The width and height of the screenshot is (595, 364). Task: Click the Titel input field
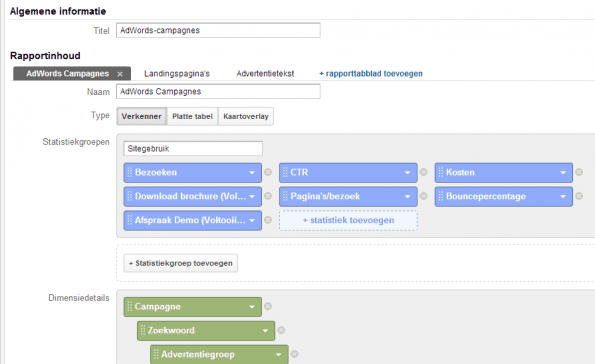click(x=218, y=30)
